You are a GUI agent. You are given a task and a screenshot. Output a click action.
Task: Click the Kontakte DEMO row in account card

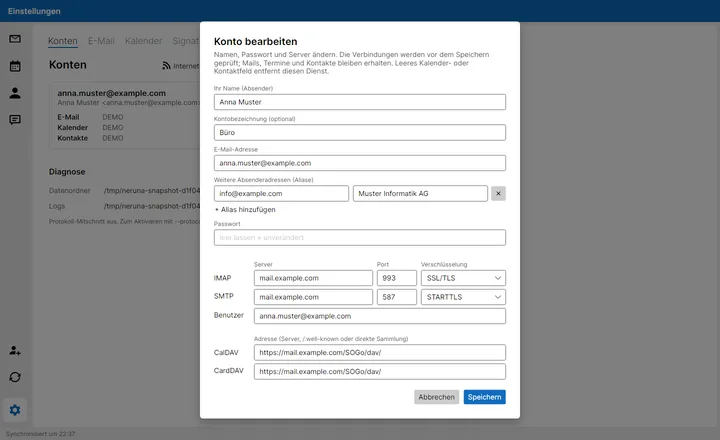click(x=90, y=138)
